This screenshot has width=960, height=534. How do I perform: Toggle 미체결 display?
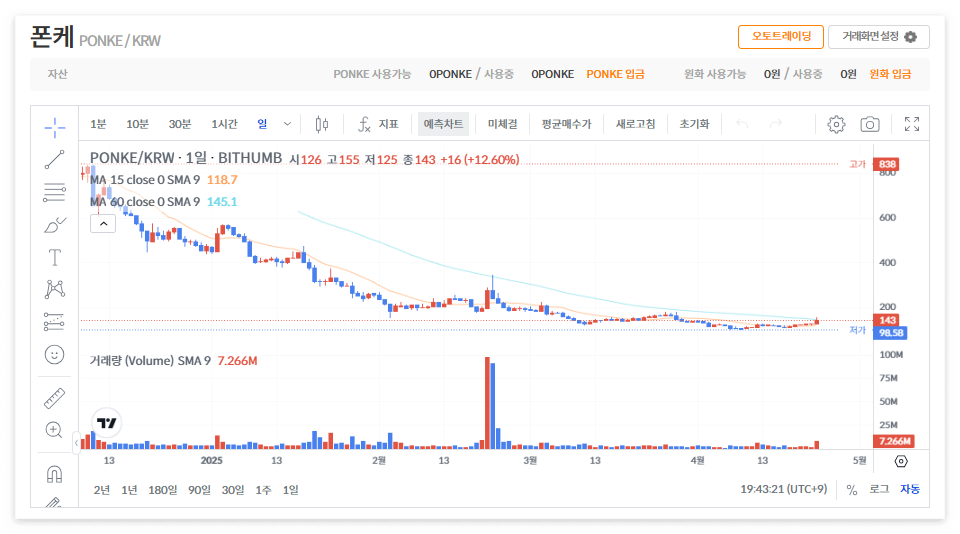coord(502,124)
